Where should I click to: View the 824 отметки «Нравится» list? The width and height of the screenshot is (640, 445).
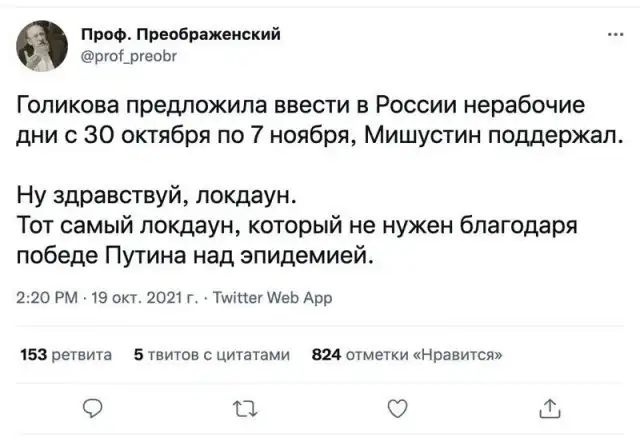click(x=408, y=353)
